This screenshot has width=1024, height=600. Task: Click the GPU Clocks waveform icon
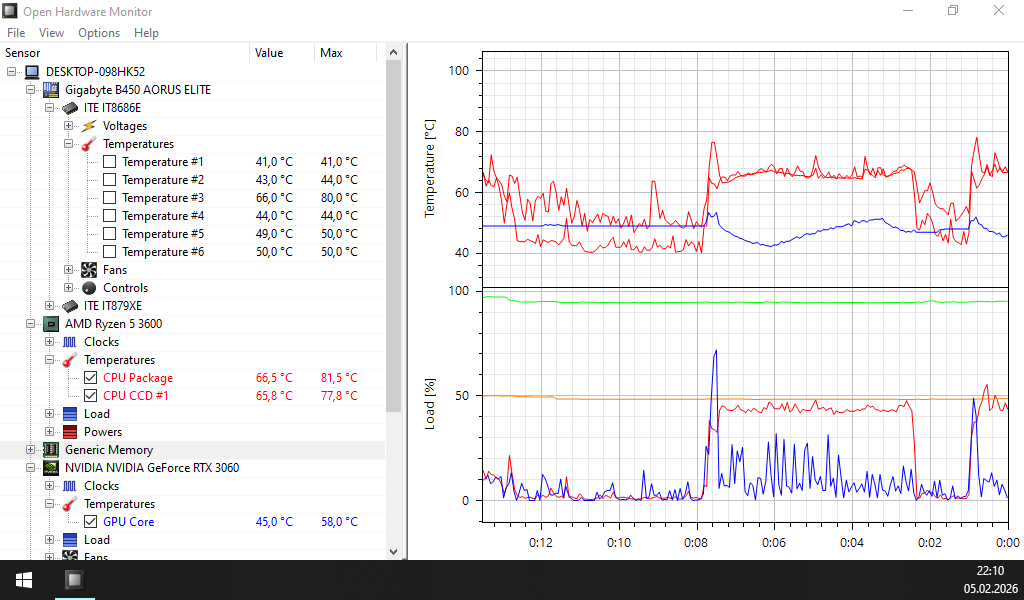pos(70,486)
